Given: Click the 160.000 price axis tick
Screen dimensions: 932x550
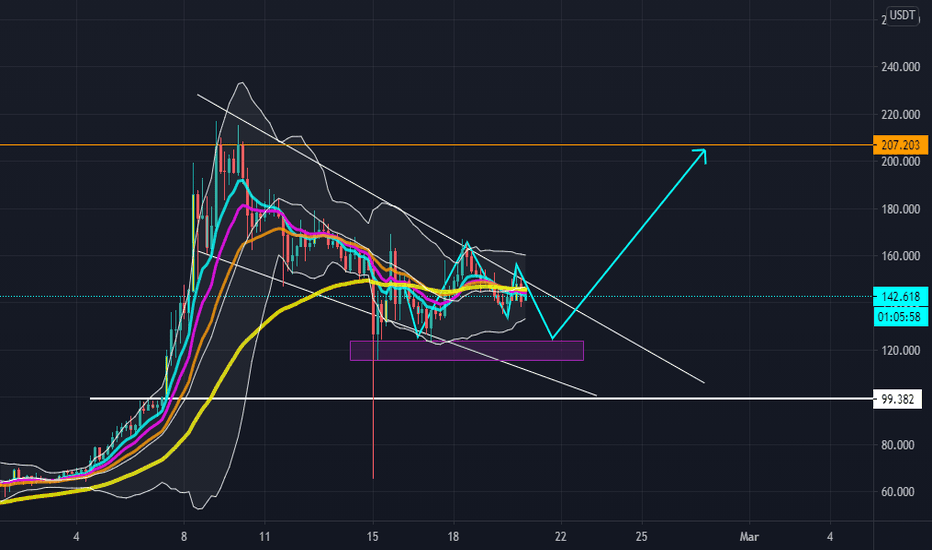Looking at the screenshot, I should [900, 256].
